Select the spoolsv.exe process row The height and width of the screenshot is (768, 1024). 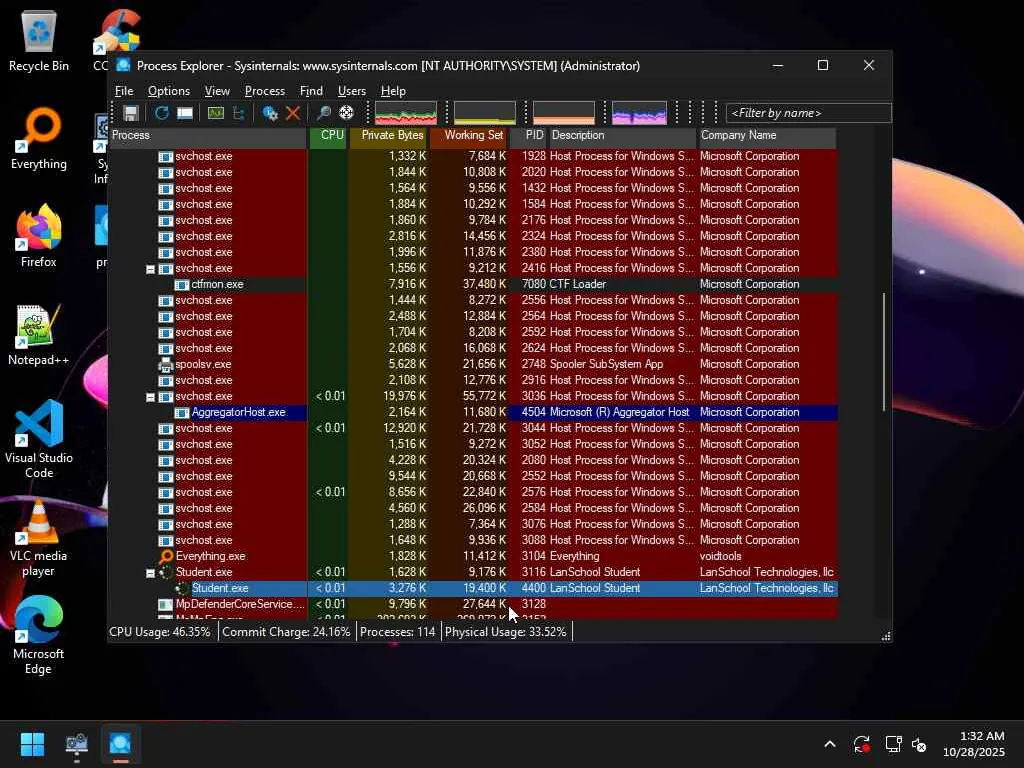pos(473,364)
